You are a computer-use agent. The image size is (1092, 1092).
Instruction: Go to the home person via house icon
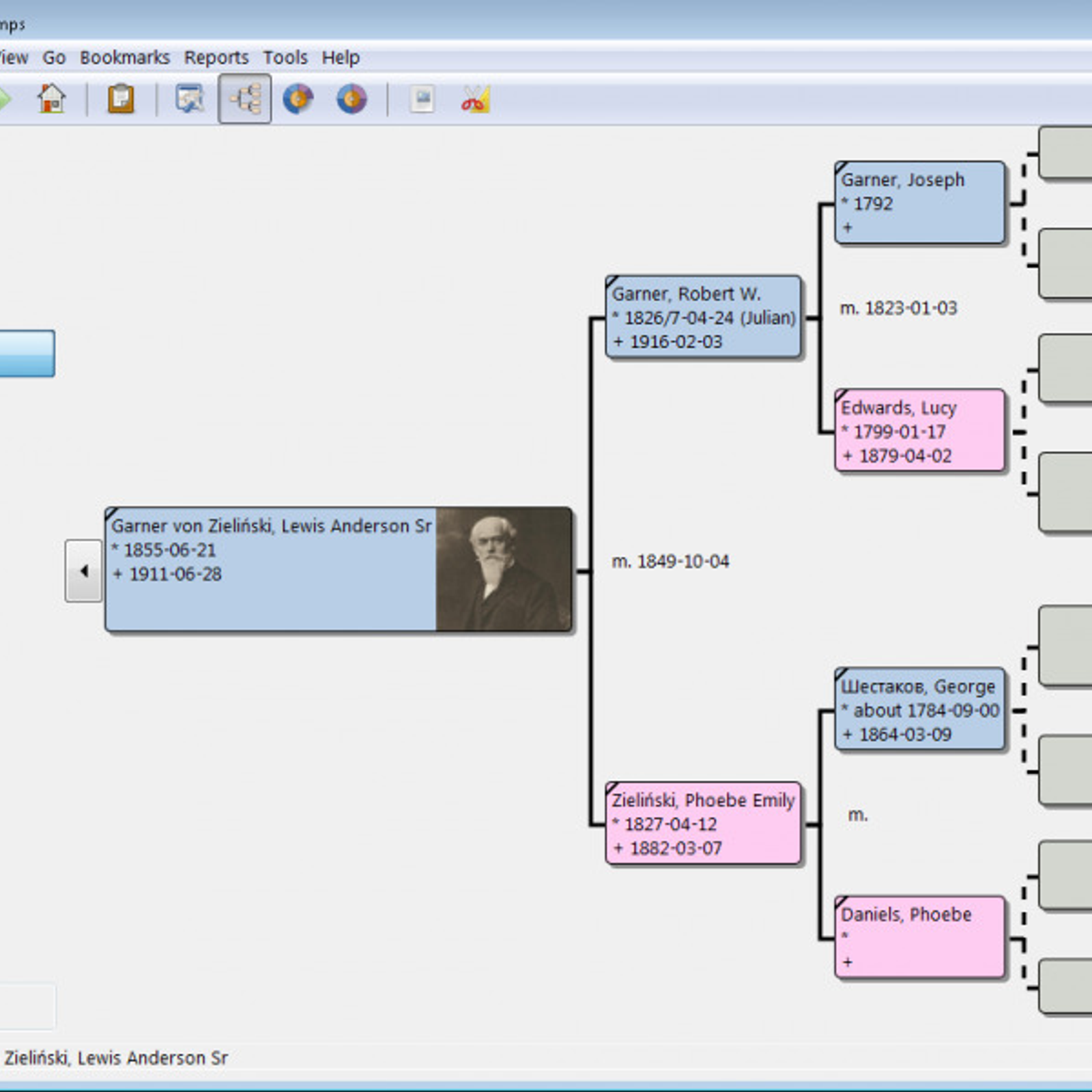(x=52, y=99)
